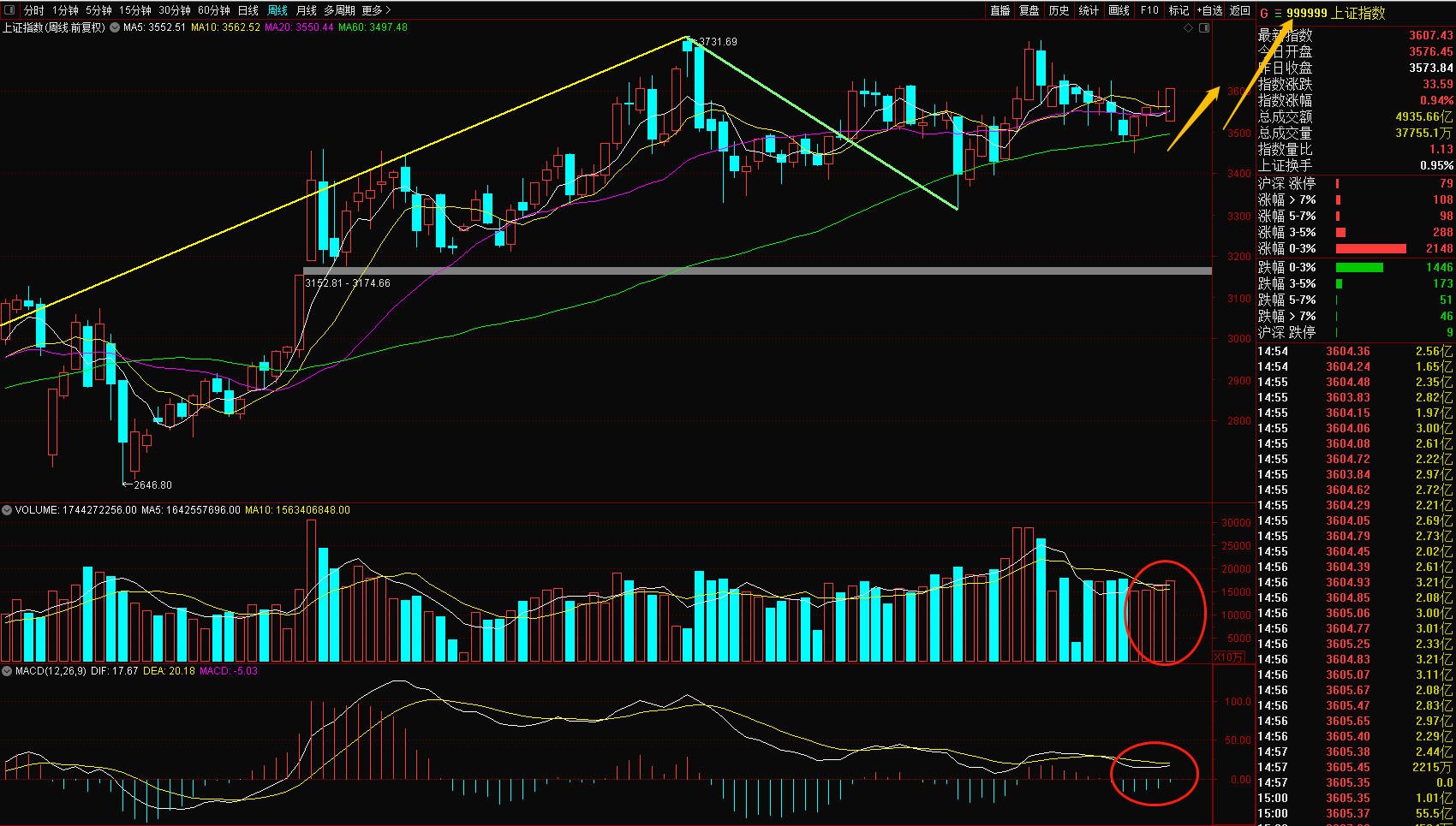
Task: Toggle right panel icon beside the diamond
Action: click(1204, 28)
